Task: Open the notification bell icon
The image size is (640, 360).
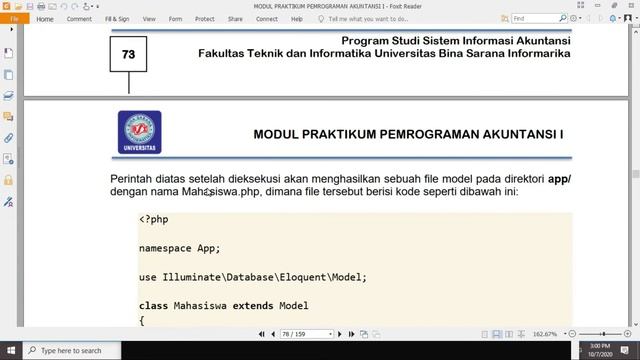Action: click(613, 18)
